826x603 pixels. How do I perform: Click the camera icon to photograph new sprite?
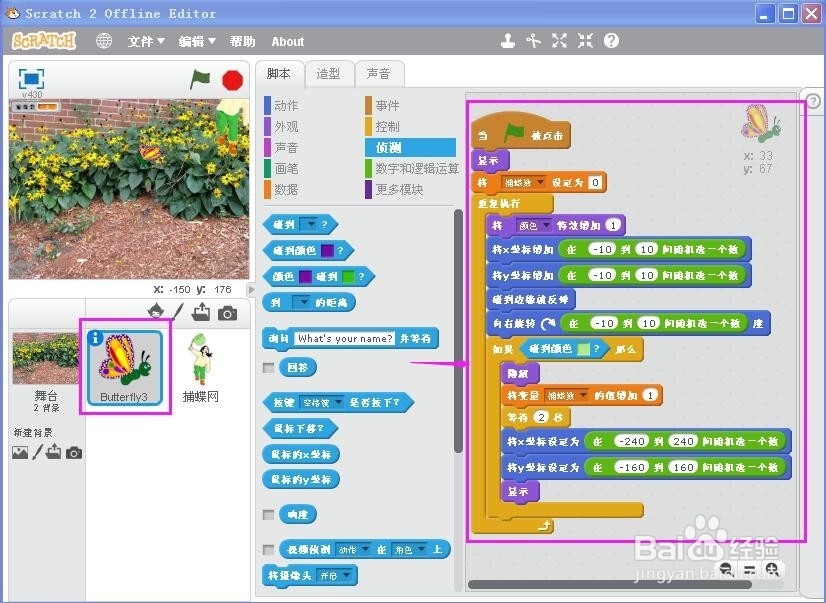[228, 312]
